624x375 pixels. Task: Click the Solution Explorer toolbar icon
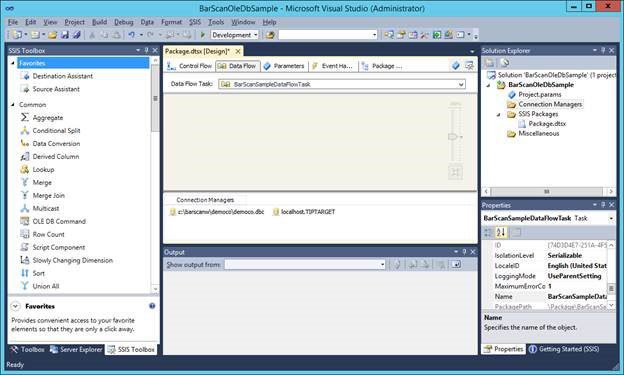(x=389, y=35)
